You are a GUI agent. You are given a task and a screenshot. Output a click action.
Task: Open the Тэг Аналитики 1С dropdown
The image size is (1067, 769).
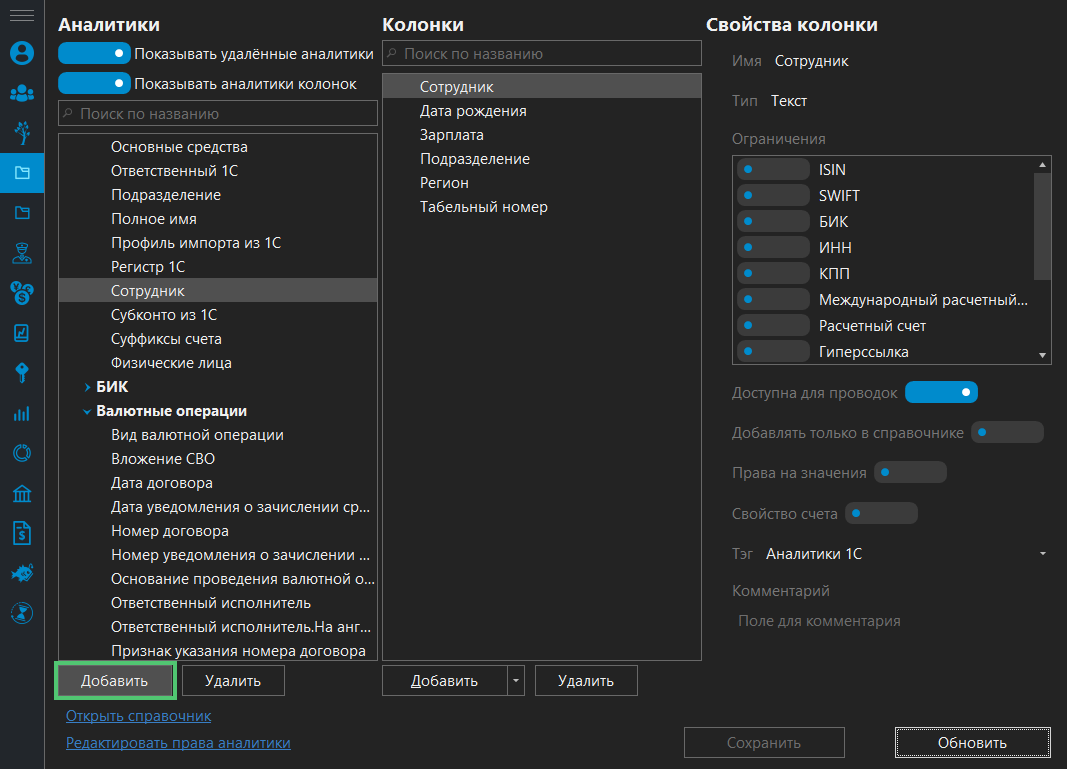(1041, 553)
